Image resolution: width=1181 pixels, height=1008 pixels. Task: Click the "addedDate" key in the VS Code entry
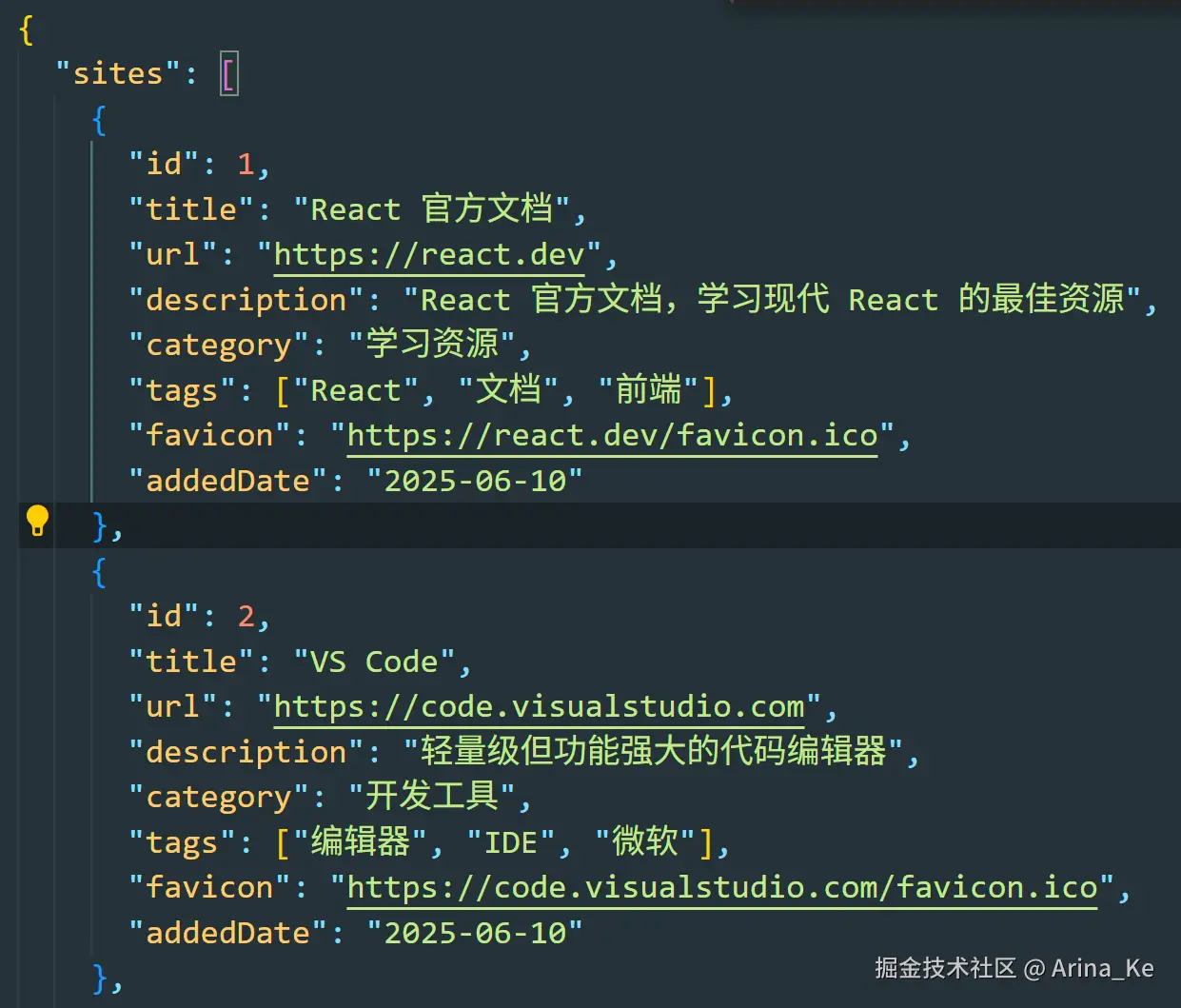(x=228, y=933)
